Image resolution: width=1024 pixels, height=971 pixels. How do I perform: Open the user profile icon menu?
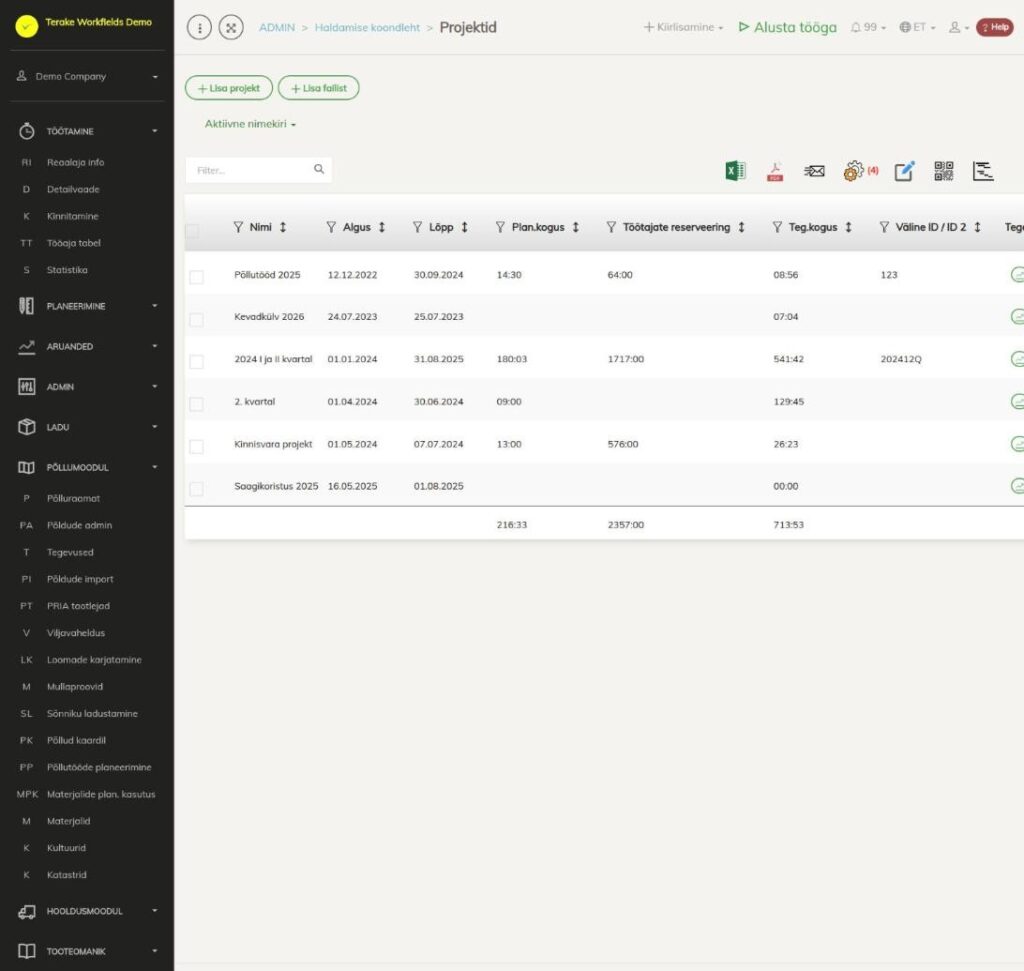coord(959,27)
